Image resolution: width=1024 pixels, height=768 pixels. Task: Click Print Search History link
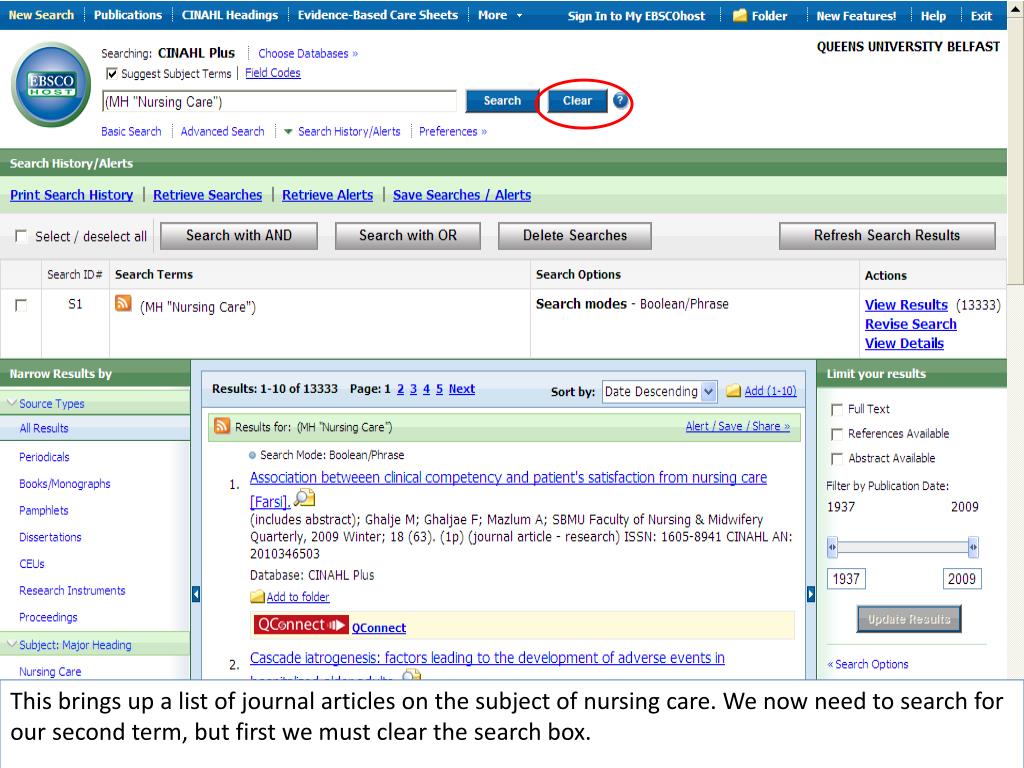71,195
